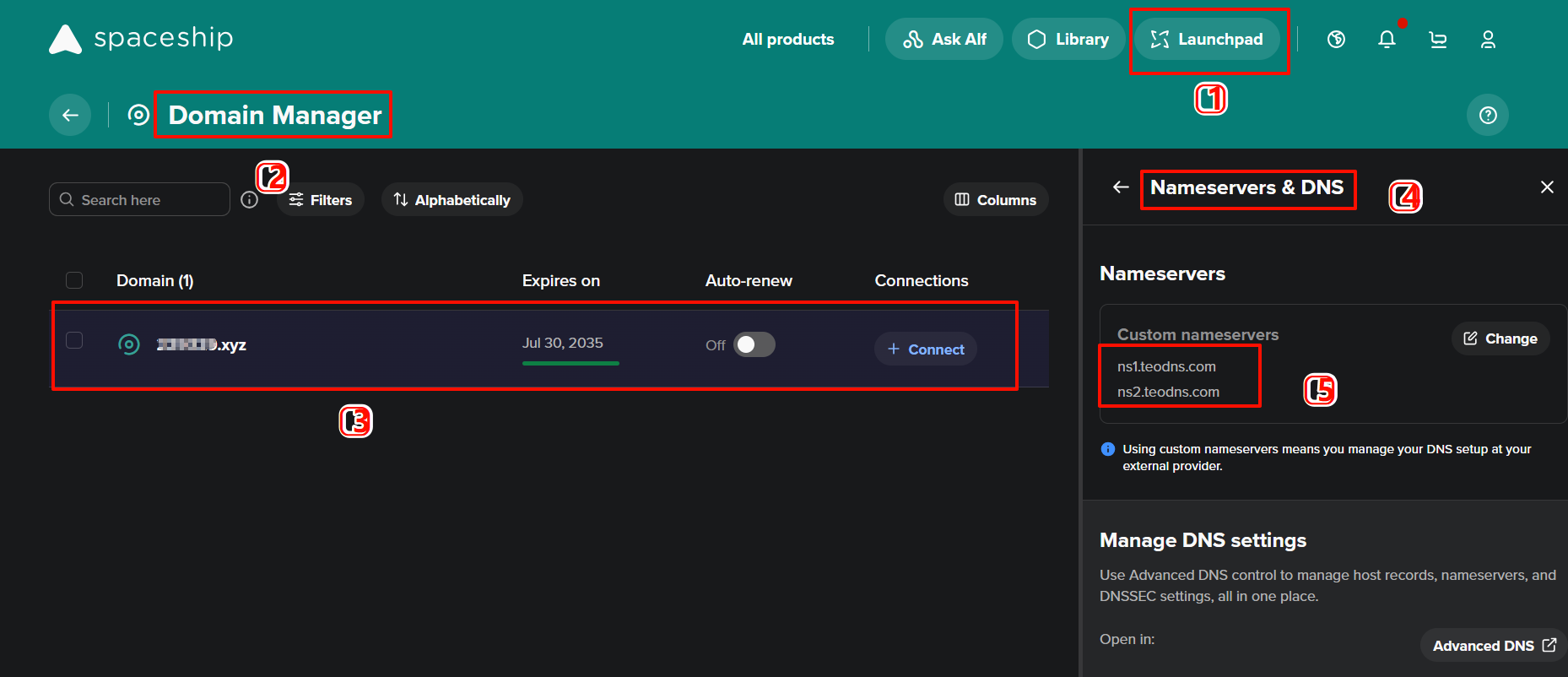Select the .xyz domain checkbox

coord(74,340)
